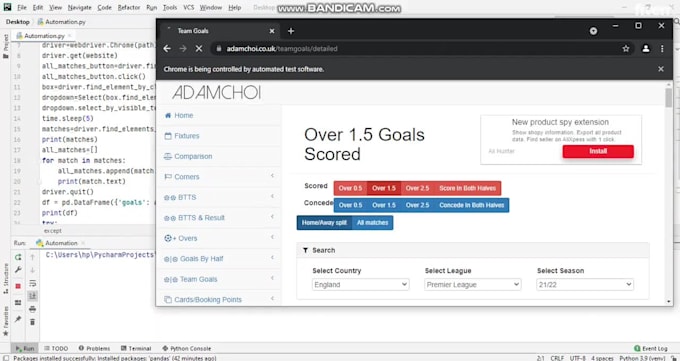The height and width of the screenshot is (361, 680).
Task: Open the Terminal tool window tab
Action: pos(136,348)
